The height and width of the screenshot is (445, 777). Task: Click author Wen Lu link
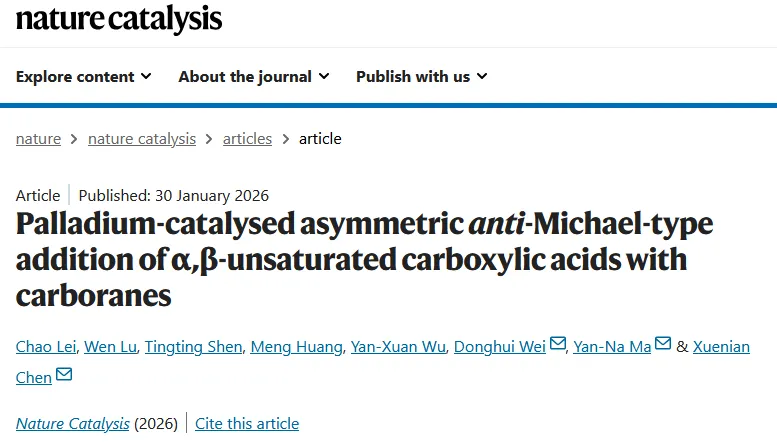click(x=111, y=346)
